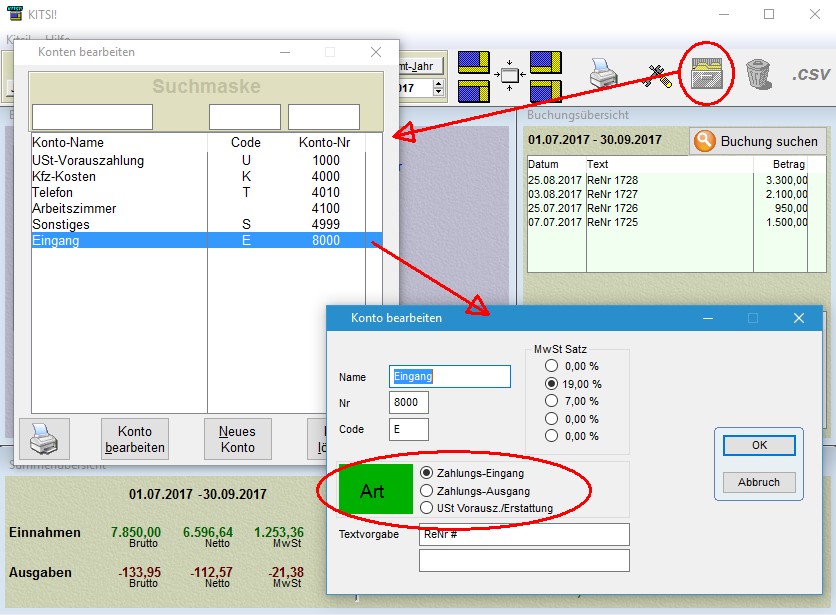Confirm with the OK button

(759, 445)
